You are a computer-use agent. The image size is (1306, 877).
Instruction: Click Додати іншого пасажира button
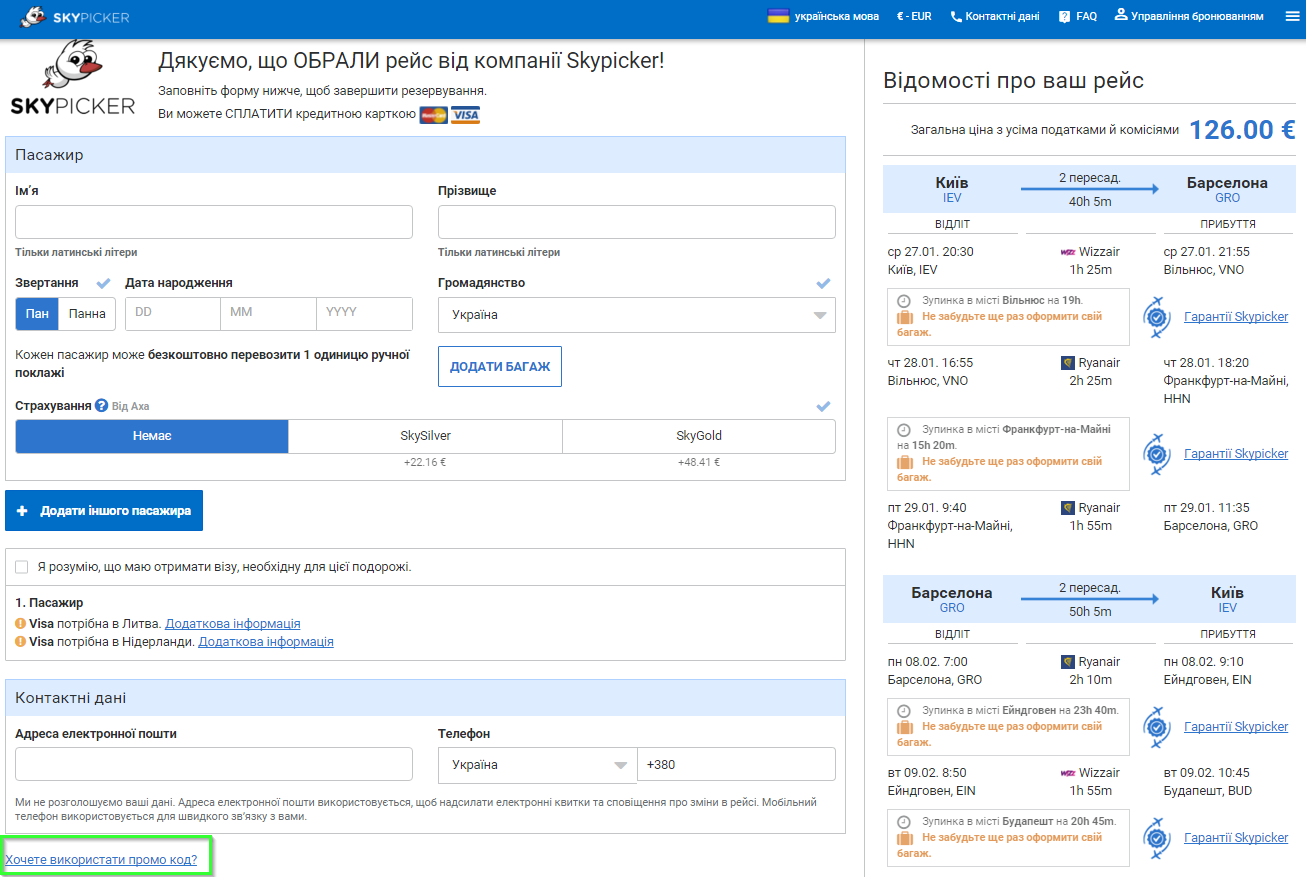pyautogui.click(x=104, y=511)
